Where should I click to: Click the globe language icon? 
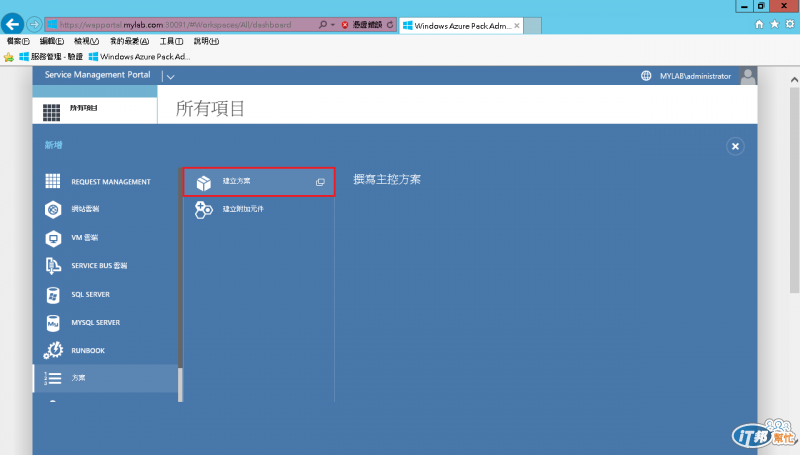click(x=646, y=75)
